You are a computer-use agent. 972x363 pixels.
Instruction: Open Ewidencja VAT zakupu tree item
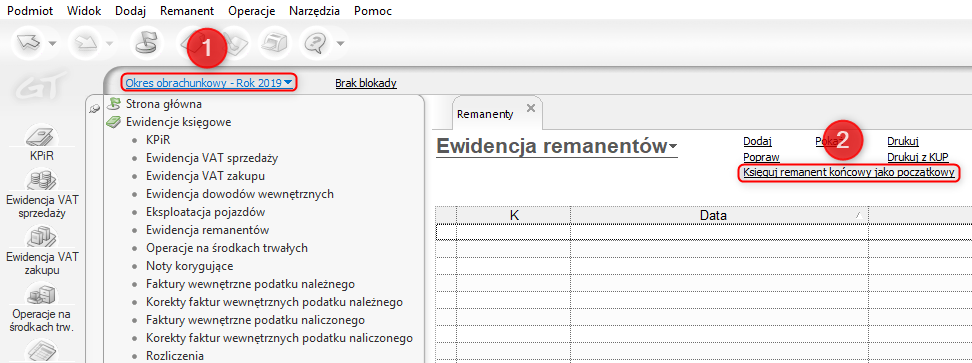coord(206,176)
